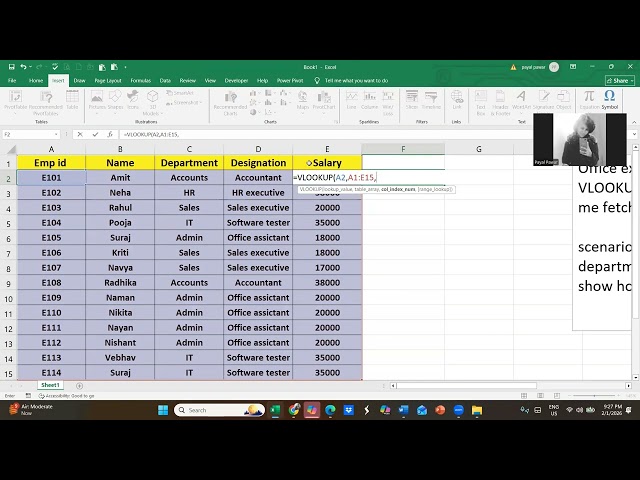Click cell containing Radhika
640x480 pixels.
pyautogui.click(x=120, y=282)
